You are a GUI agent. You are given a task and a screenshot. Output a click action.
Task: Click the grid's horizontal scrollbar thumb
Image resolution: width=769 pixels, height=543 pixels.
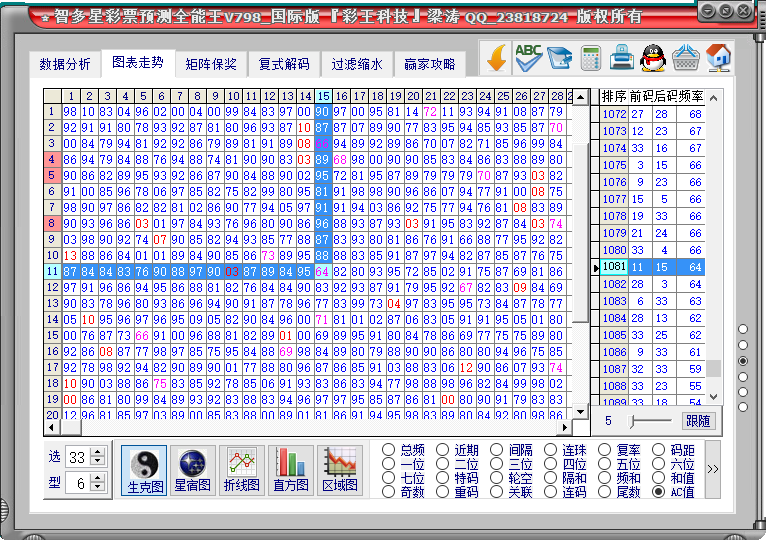(x=71, y=427)
